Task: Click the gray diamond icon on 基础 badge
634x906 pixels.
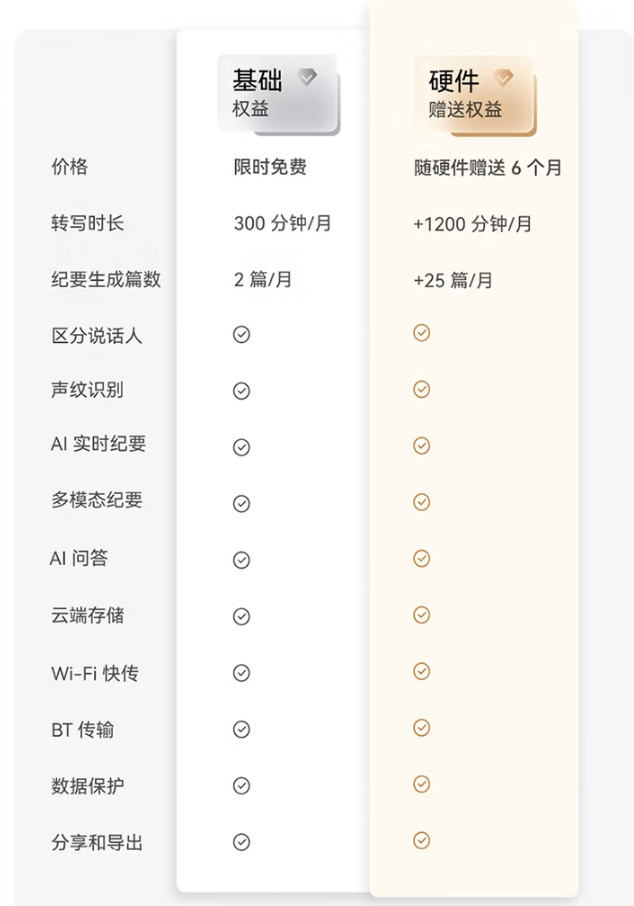Action: coord(307,78)
